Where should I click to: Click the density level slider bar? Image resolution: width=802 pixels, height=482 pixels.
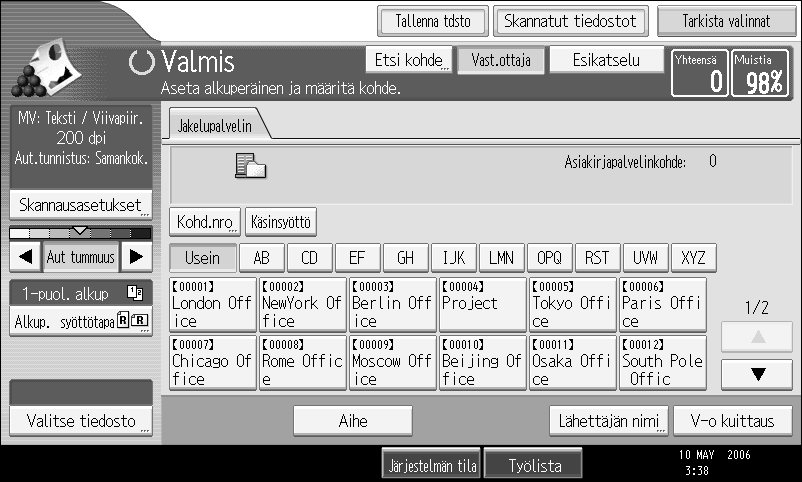(80, 233)
